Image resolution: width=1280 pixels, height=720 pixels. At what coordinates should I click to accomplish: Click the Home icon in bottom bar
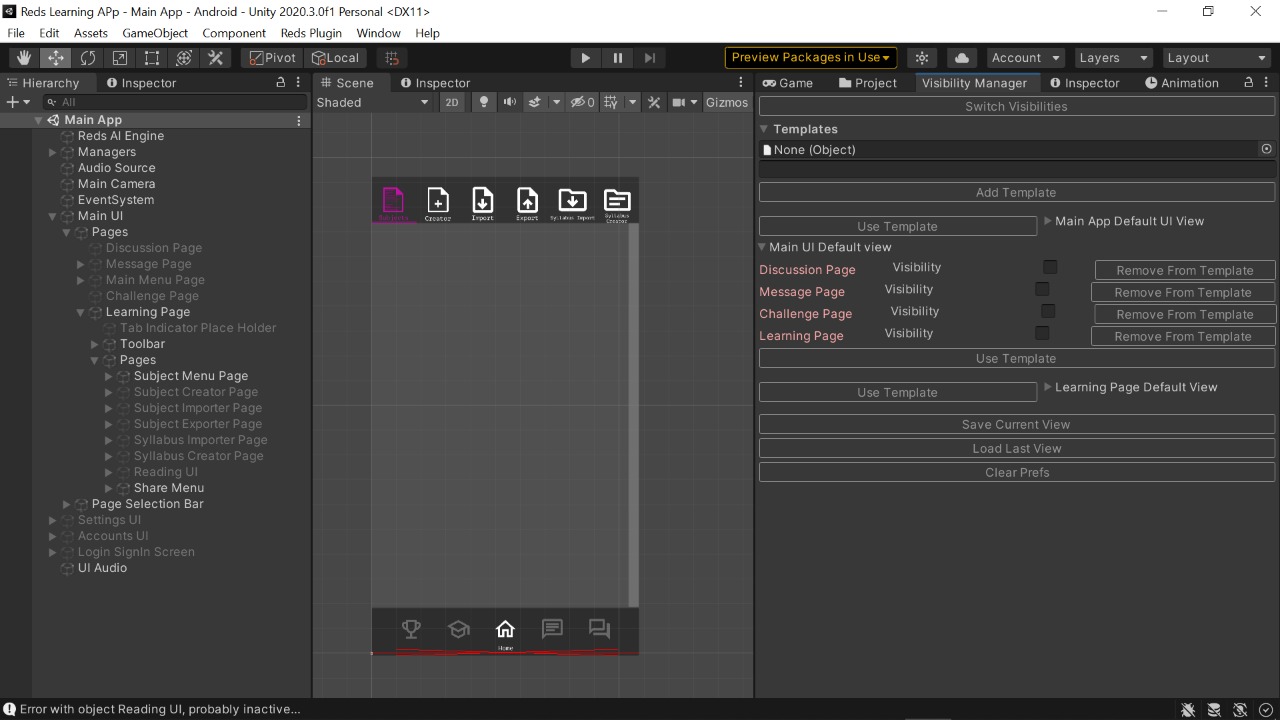point(505,632)
